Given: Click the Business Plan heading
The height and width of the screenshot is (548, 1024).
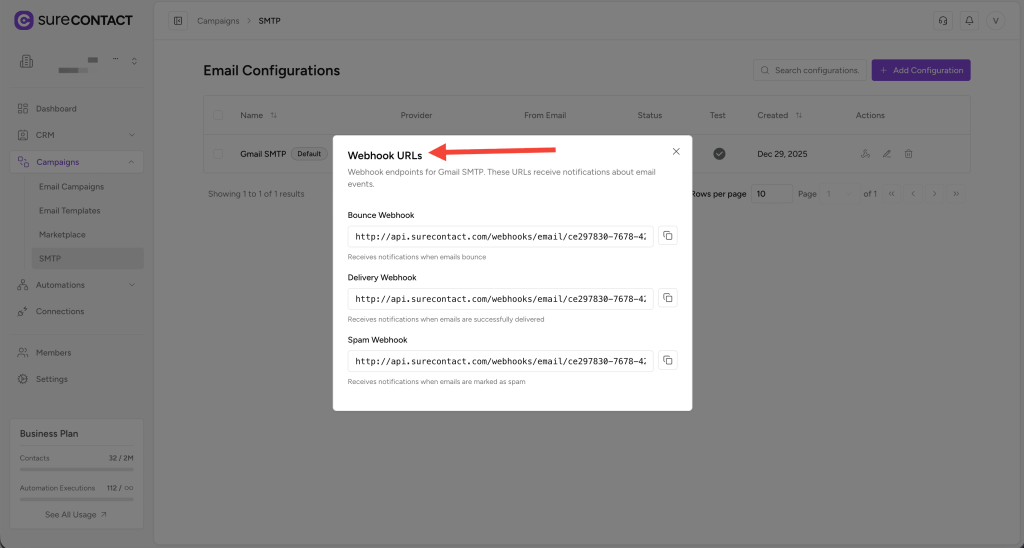Looking at the screenshot, I should click(x=49, y=434).
